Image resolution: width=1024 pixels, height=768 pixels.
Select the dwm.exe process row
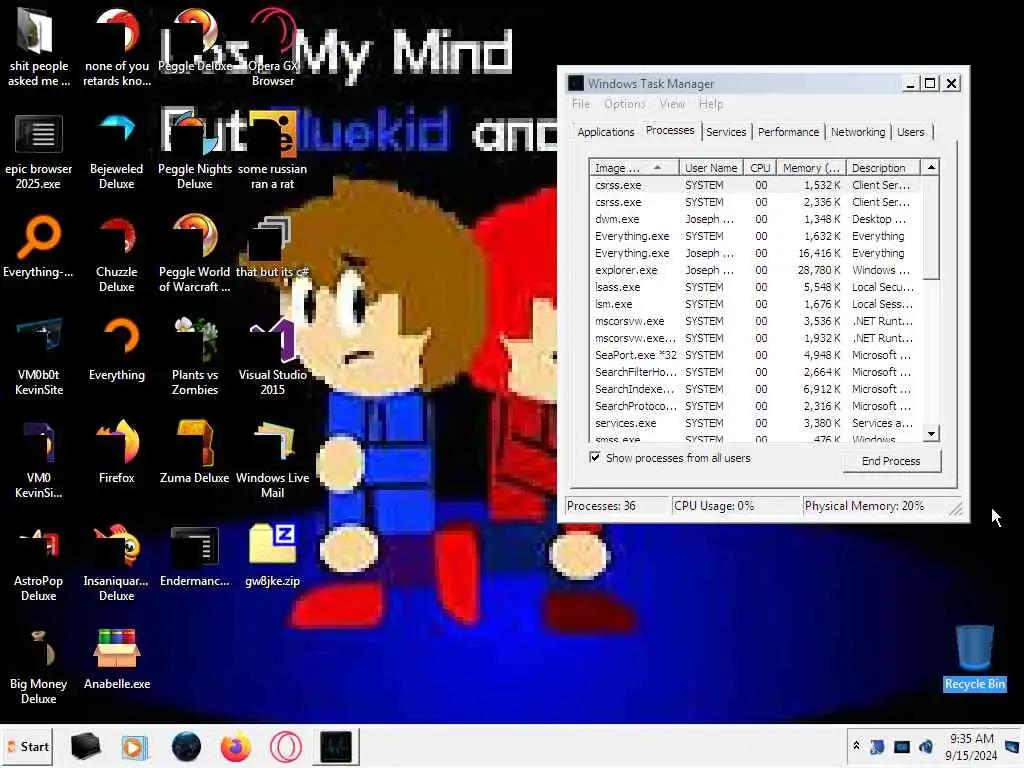point(756,219)
